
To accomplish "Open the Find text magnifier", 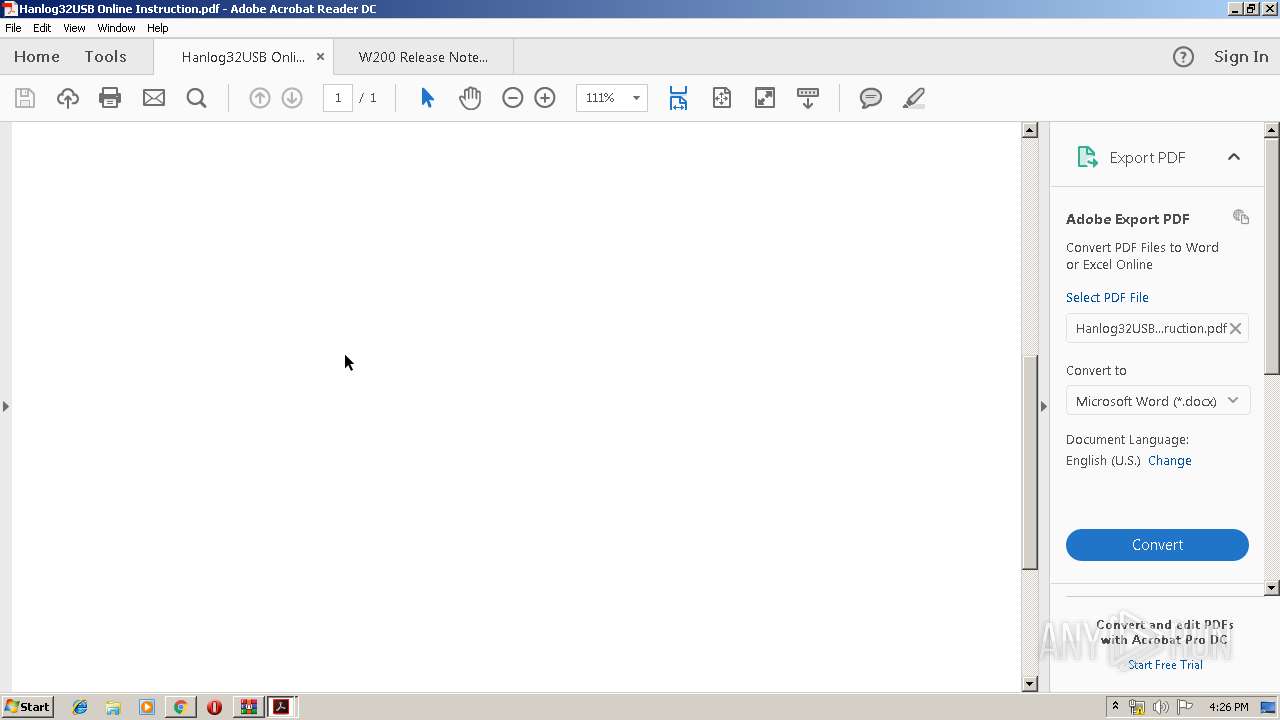I will pyautogui.click(x=196, y=98).
